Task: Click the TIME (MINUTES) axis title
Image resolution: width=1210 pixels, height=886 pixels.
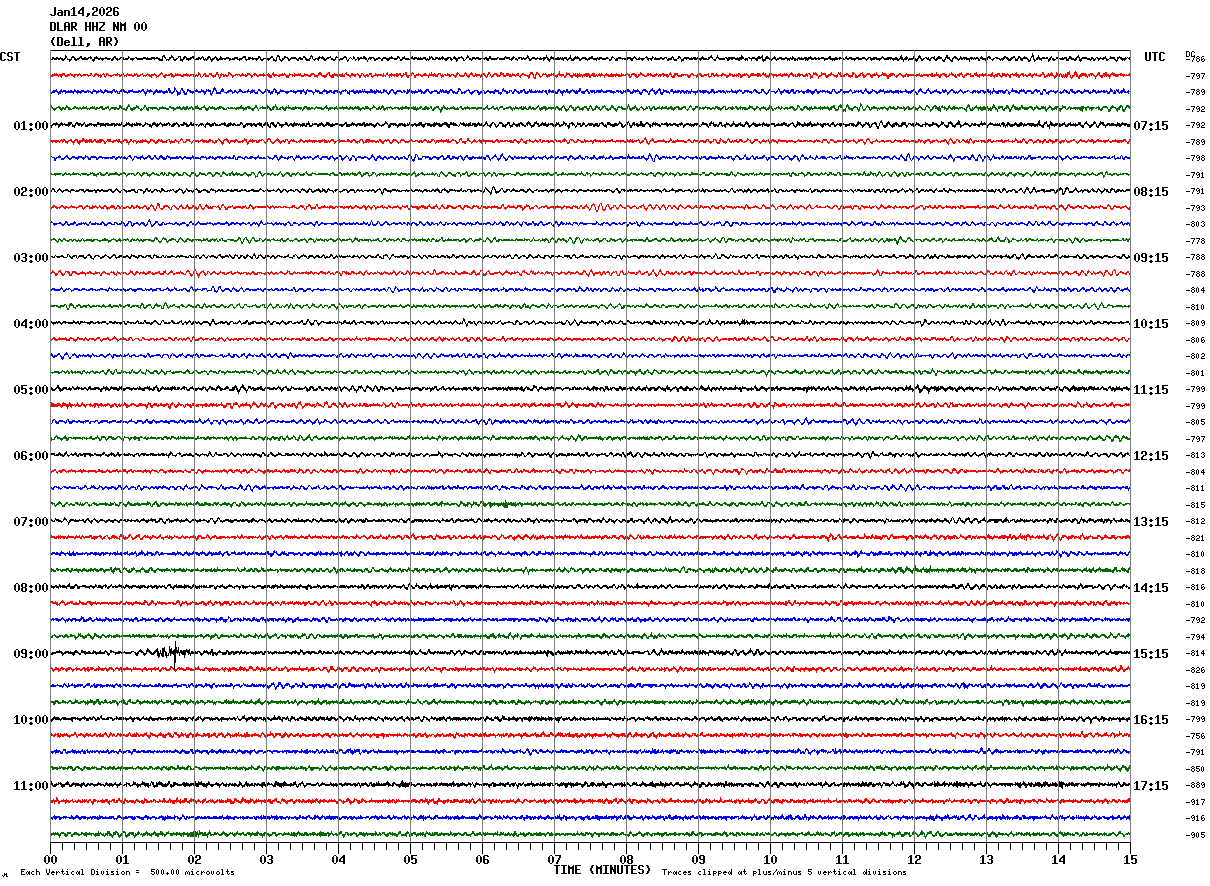Action: point(602,870)
